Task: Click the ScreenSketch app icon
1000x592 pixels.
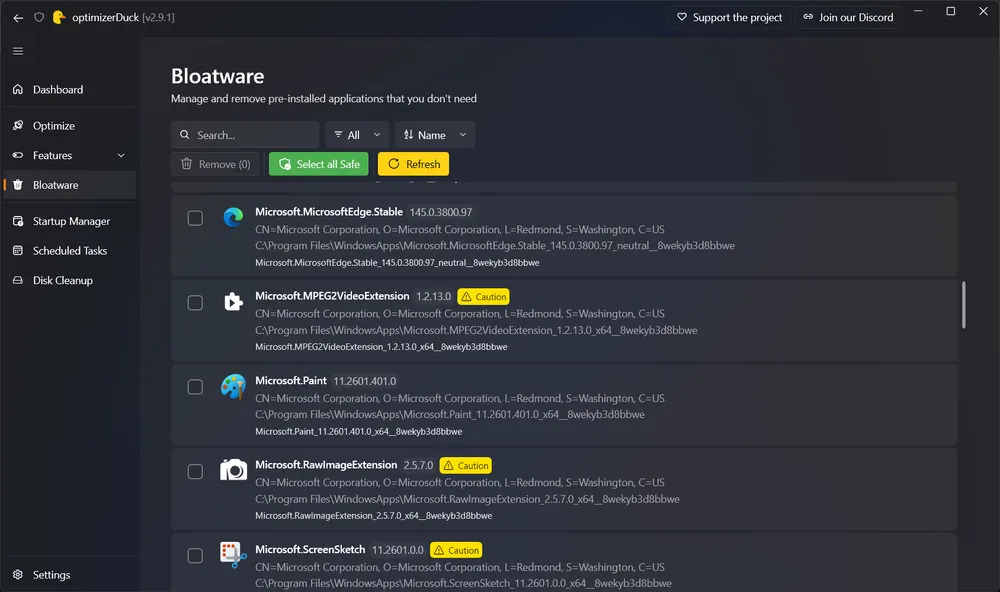Action: point(233,555)
